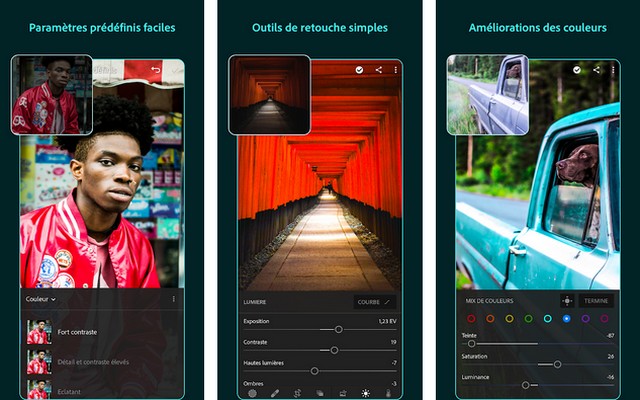Image resolution: width=640 pixels, height=400 pixels.
Task: Expand the Couleur preset group dropdown
Action: tap(40, 299)
